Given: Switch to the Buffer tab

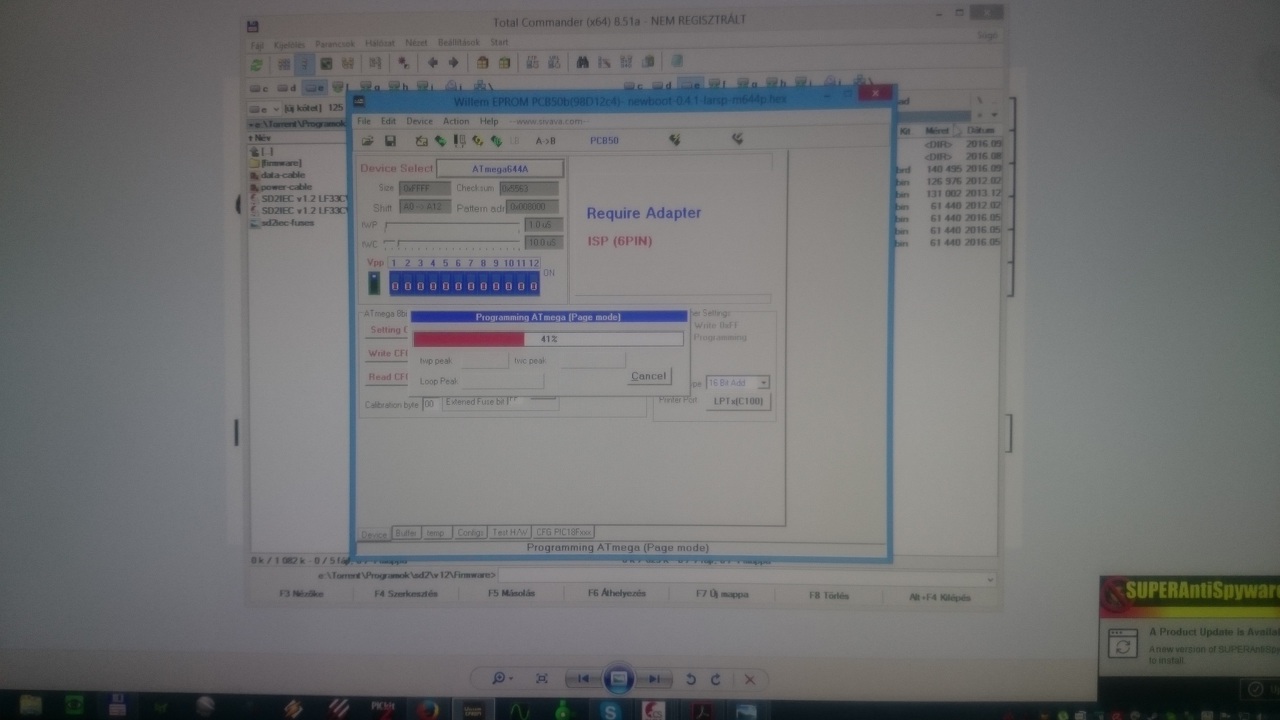Looking at the screenshot, I should pyautogui.click(x=405, y=533).
